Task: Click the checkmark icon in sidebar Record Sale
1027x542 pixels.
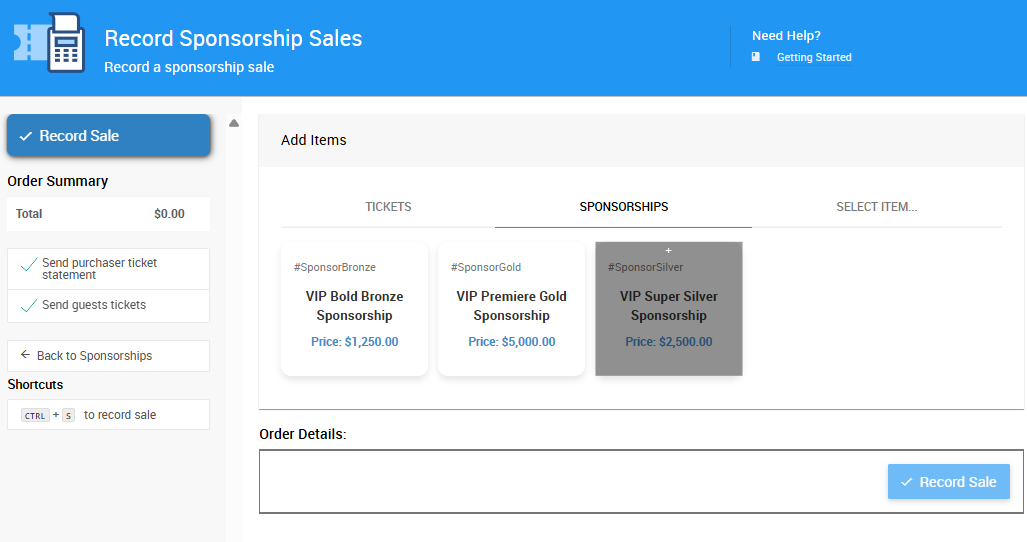Action: (x=26, y=136)
